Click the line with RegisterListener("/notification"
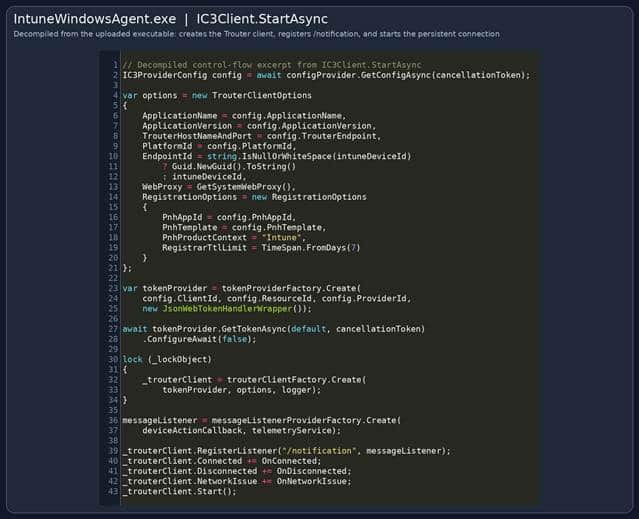639x519 pixels. pos(286,451)
